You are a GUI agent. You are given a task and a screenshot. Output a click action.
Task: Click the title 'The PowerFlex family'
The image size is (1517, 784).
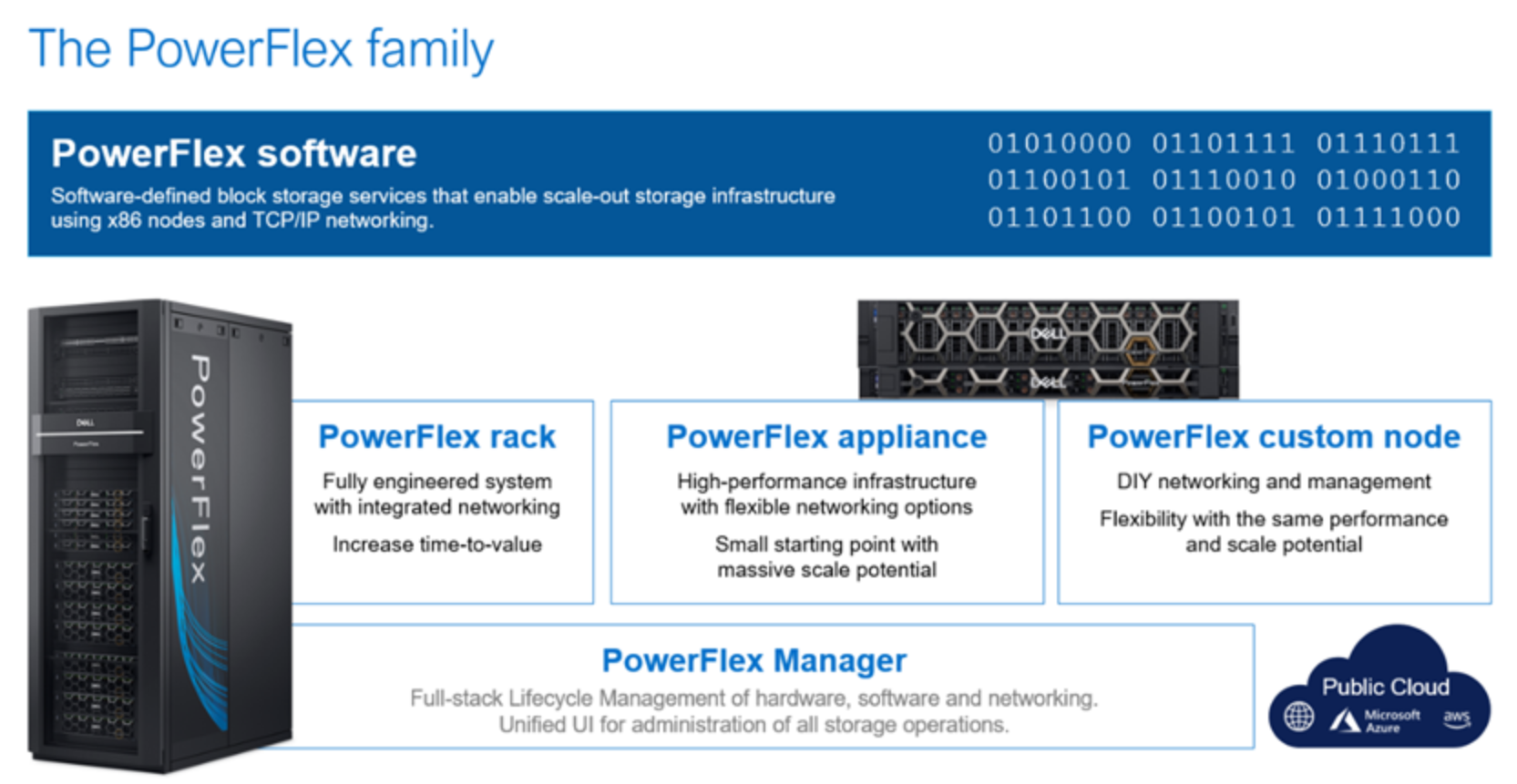[261, 49]
